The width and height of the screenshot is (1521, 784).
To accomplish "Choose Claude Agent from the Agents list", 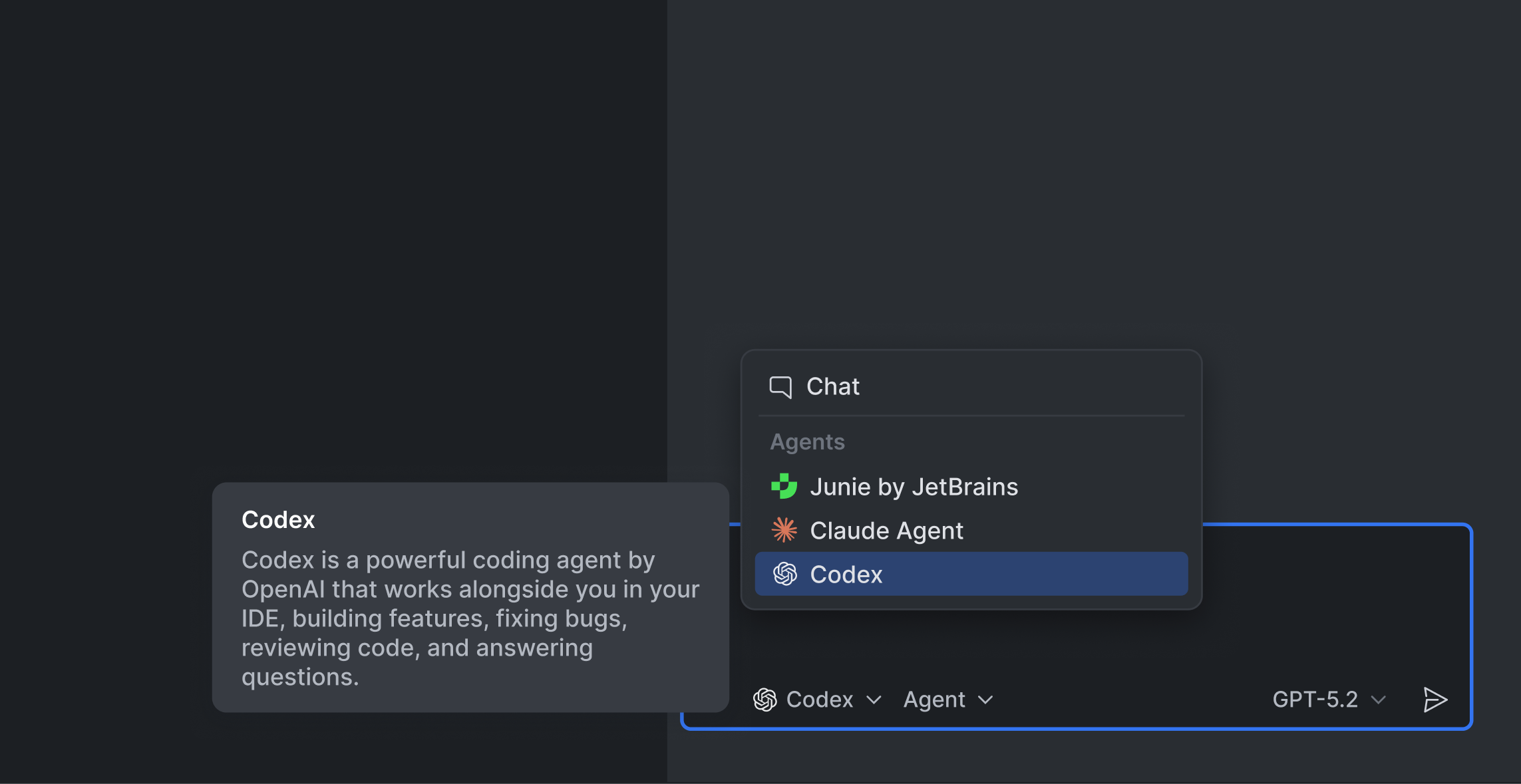I will click(887, 530).
